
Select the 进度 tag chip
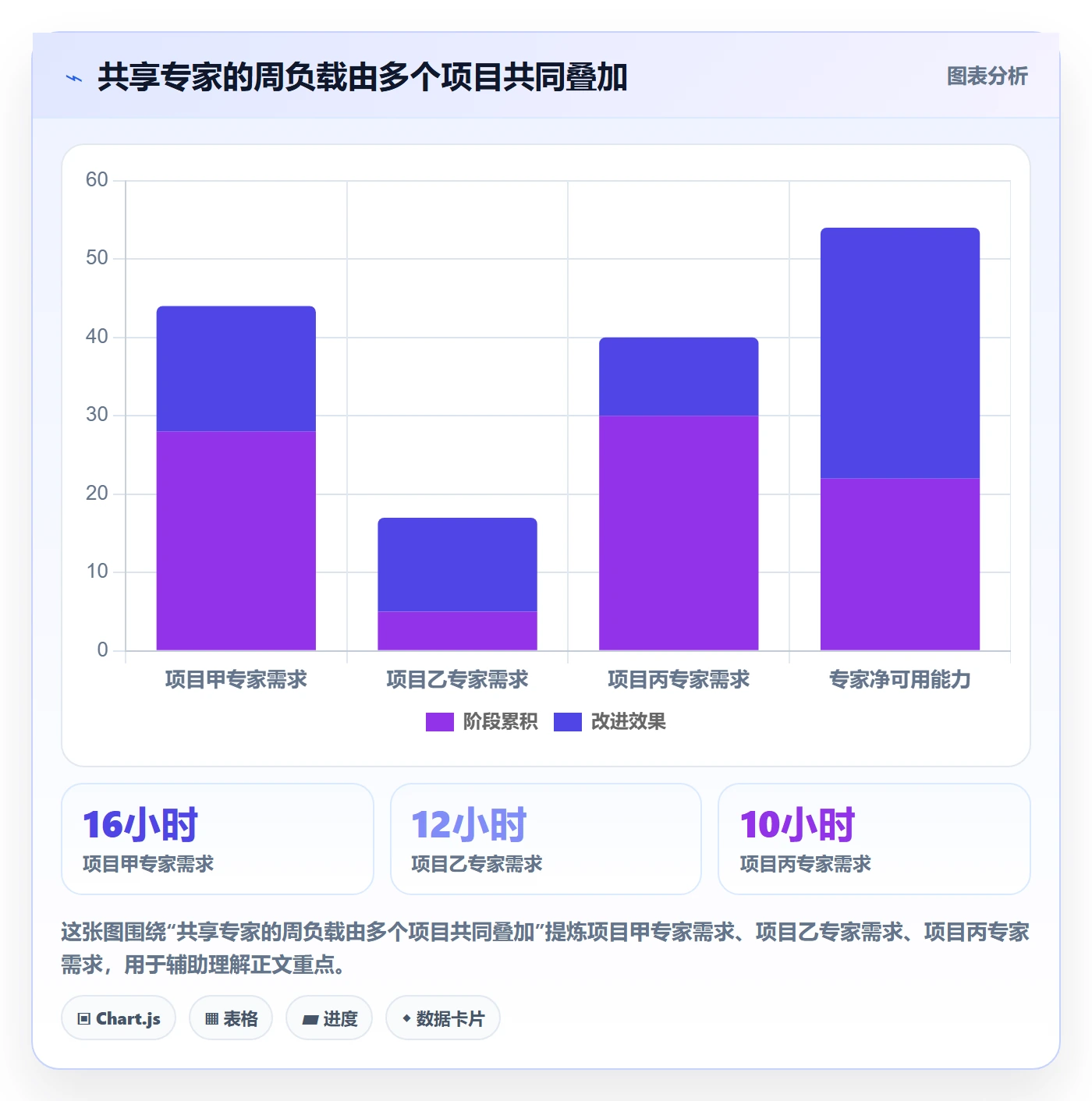pyautogui.click(x=329, y=1018)
